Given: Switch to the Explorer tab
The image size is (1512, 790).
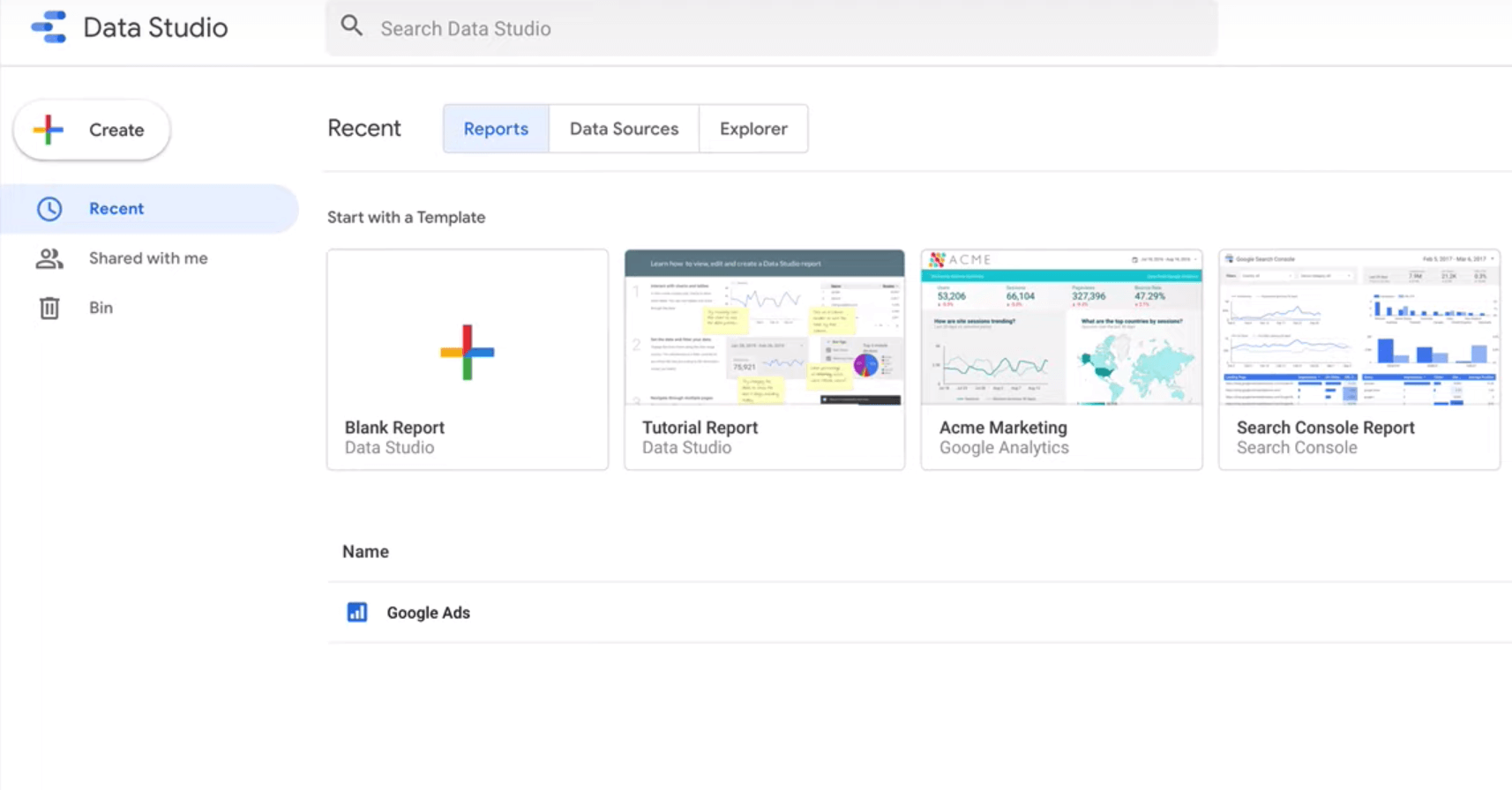Looking at the screenshot, I should point(753,129).
